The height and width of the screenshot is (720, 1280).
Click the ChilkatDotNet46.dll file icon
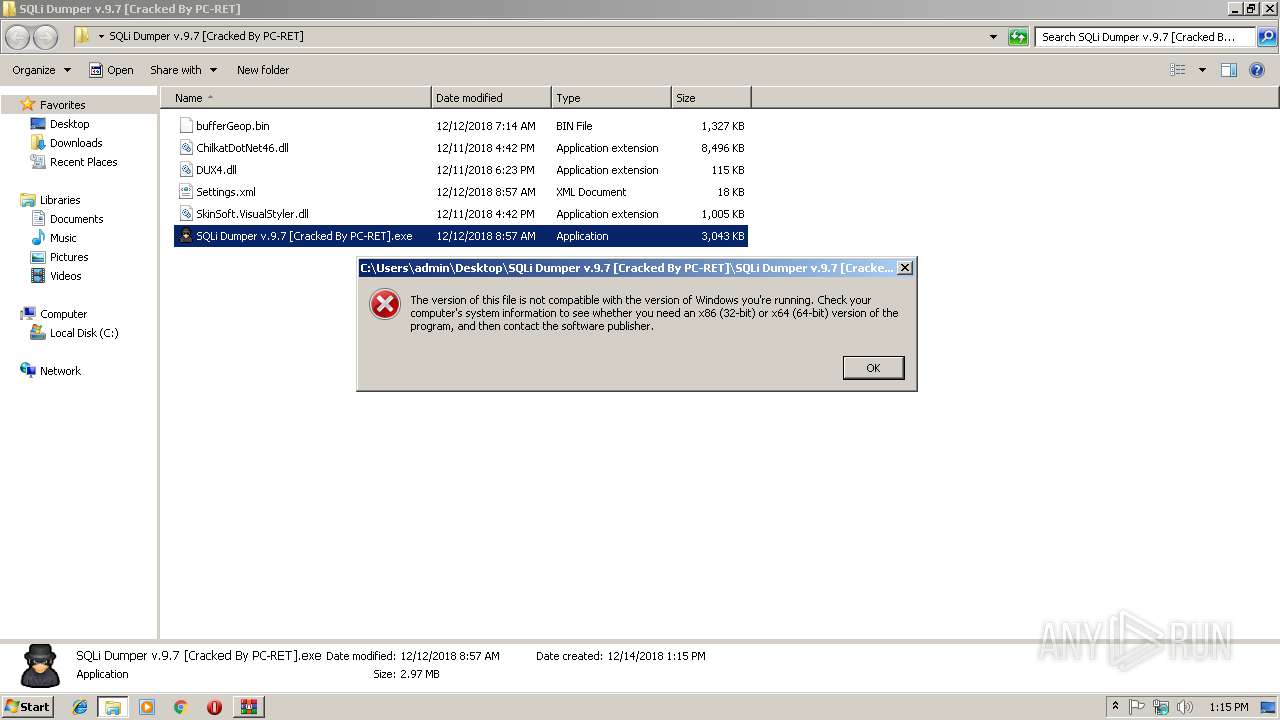(x=185, y=148)
